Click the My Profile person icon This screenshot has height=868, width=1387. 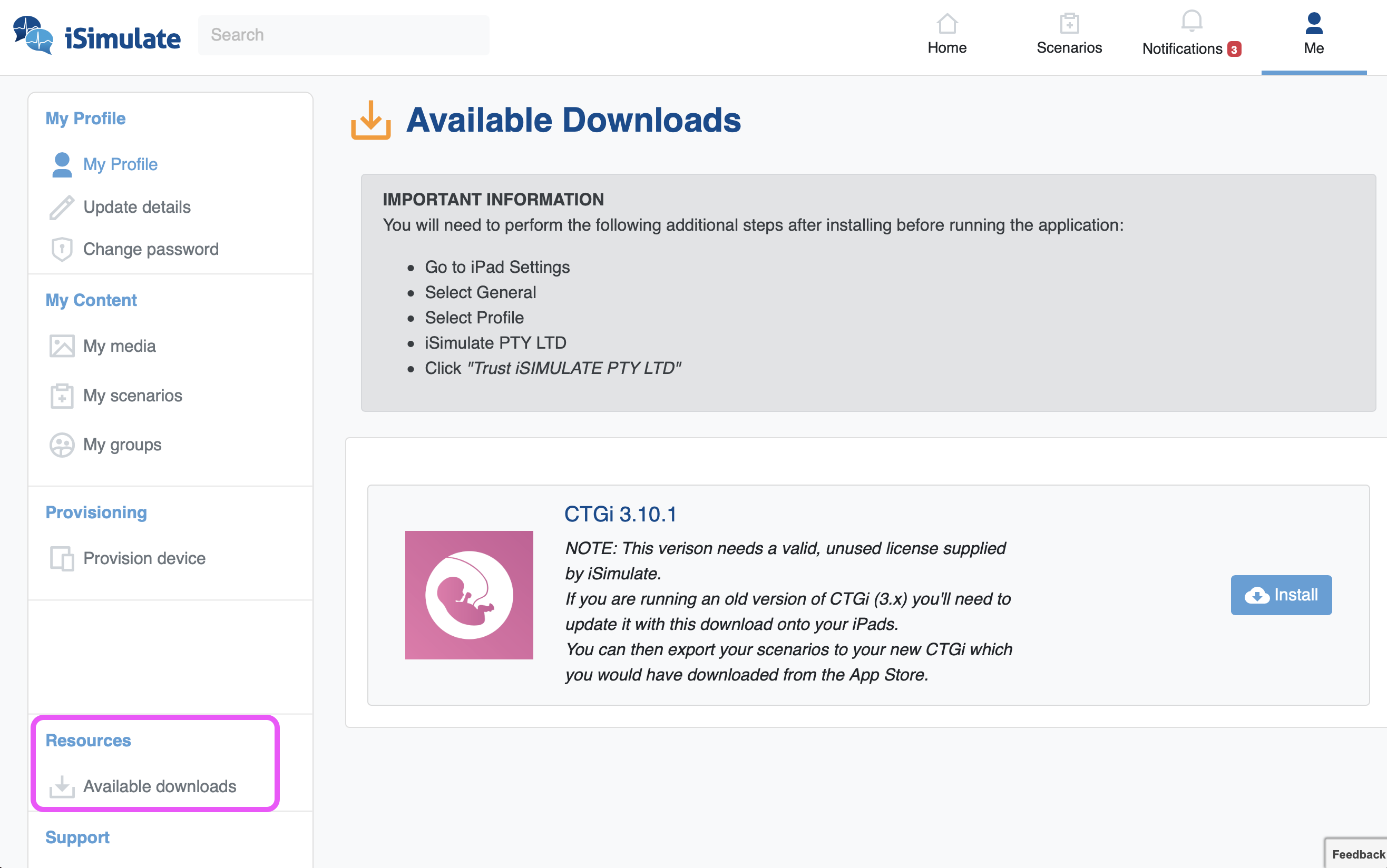[x=62, y=165]
